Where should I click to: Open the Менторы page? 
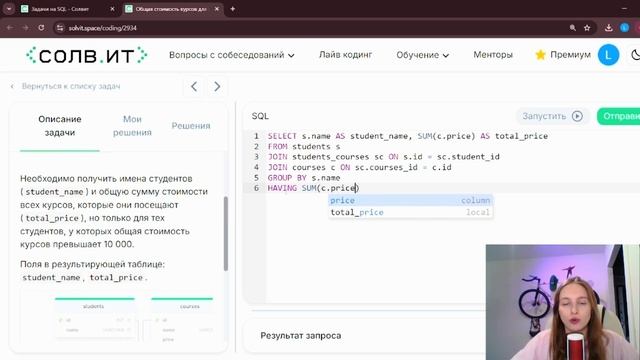493,55
